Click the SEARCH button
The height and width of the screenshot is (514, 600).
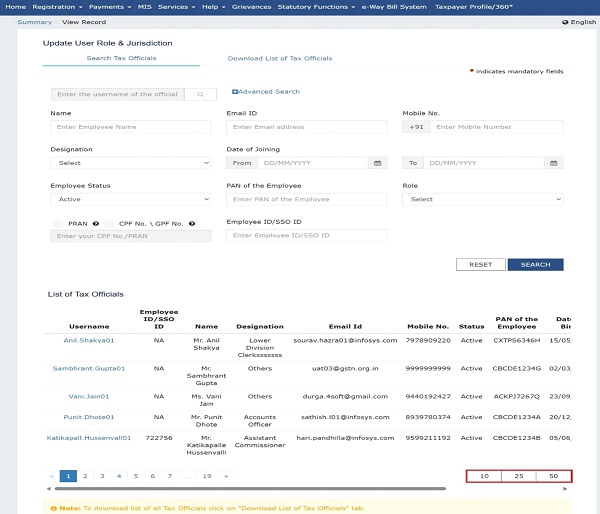[535, 264]
